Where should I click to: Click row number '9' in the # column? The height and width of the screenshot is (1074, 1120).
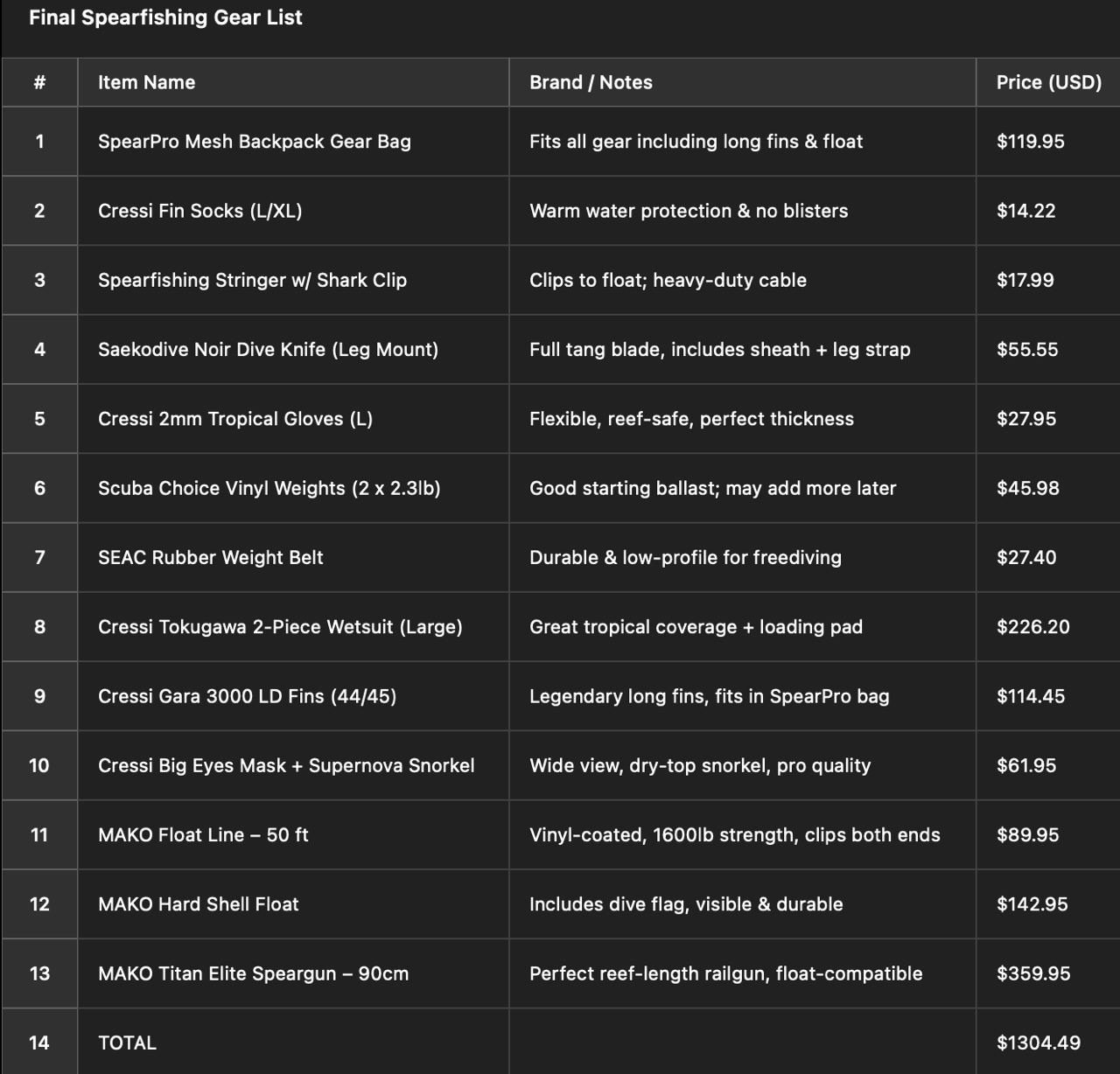[x=39, y=696]
